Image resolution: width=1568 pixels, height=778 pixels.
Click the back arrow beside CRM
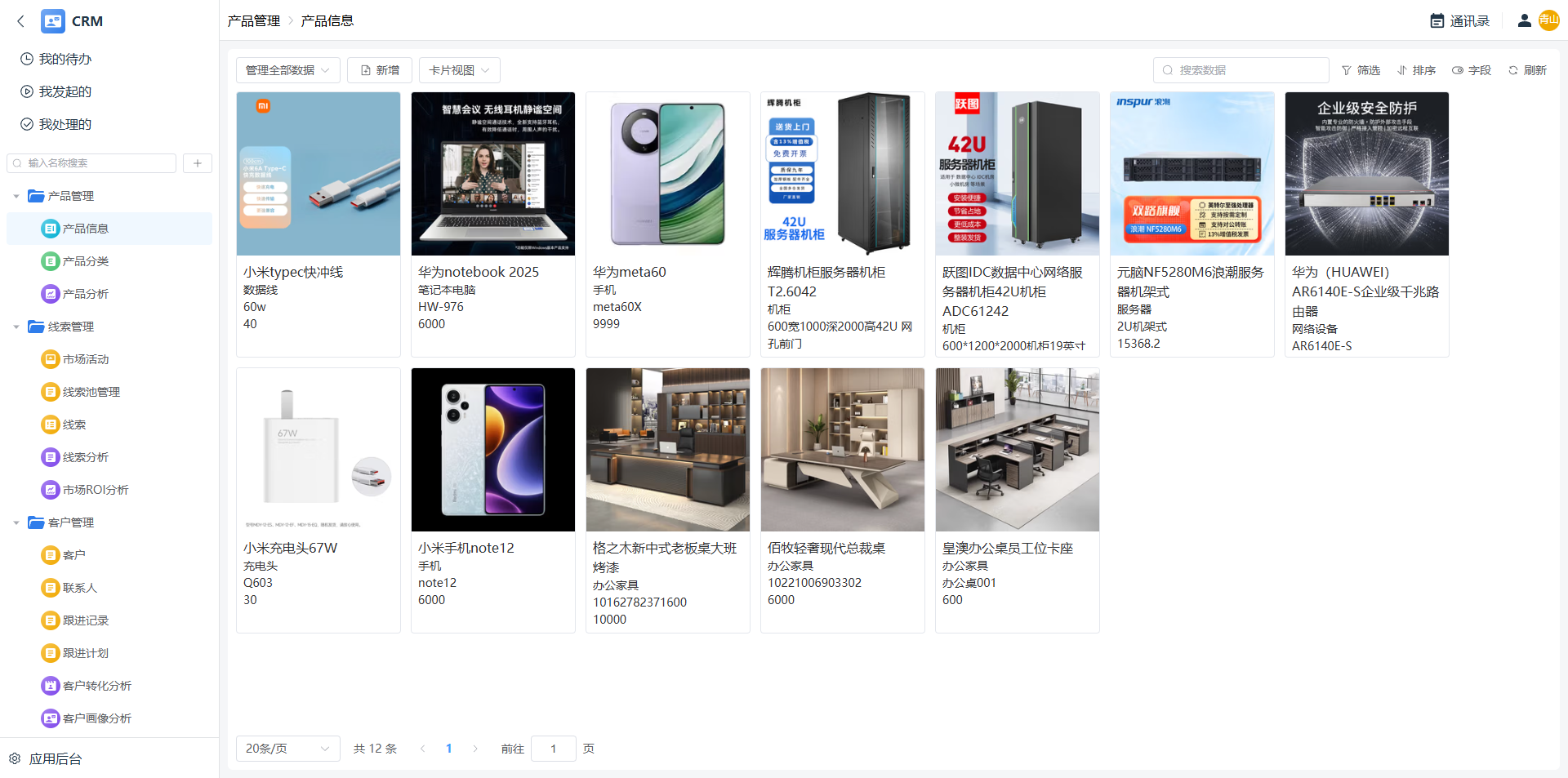(x=21, y=21)
